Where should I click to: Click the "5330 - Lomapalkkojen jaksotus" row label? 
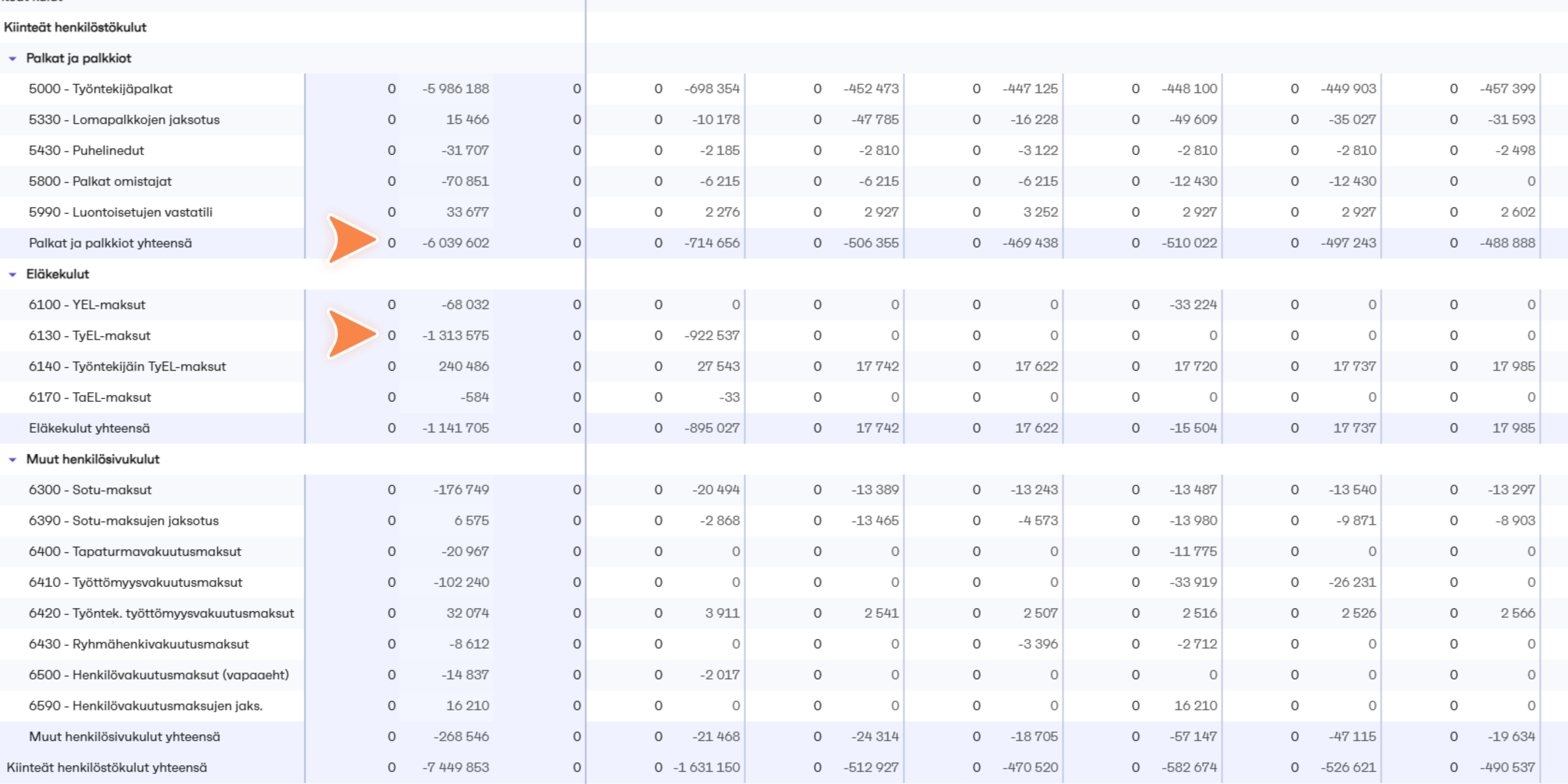coord(124,120)
